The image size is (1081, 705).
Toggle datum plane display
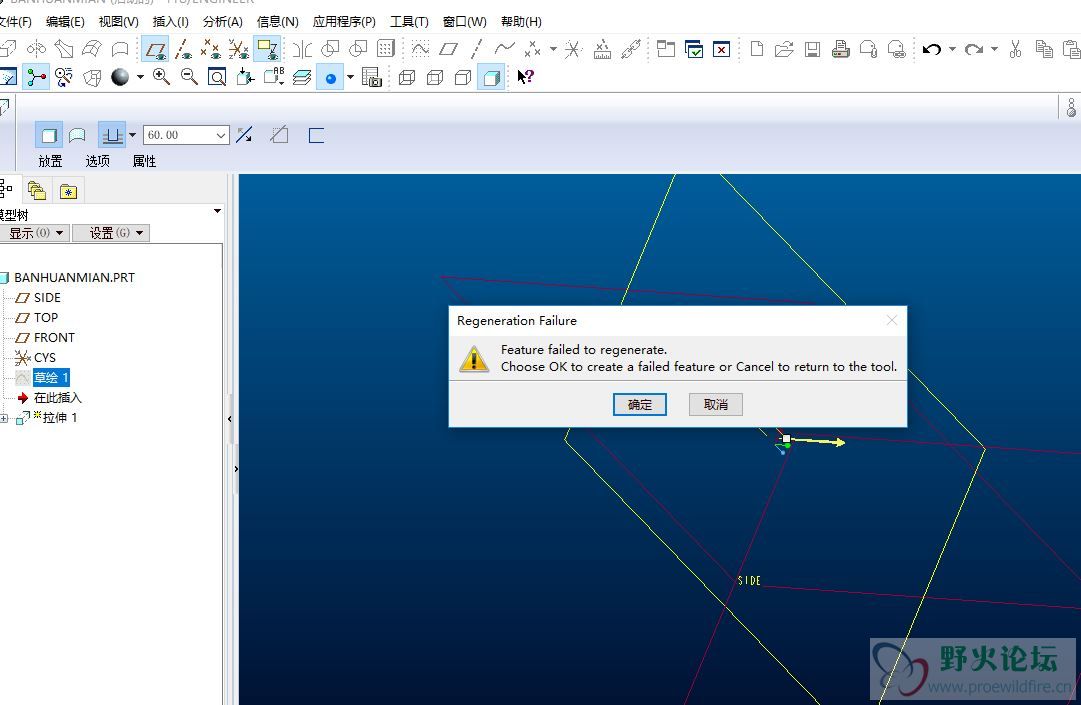(x=156, y=49)
